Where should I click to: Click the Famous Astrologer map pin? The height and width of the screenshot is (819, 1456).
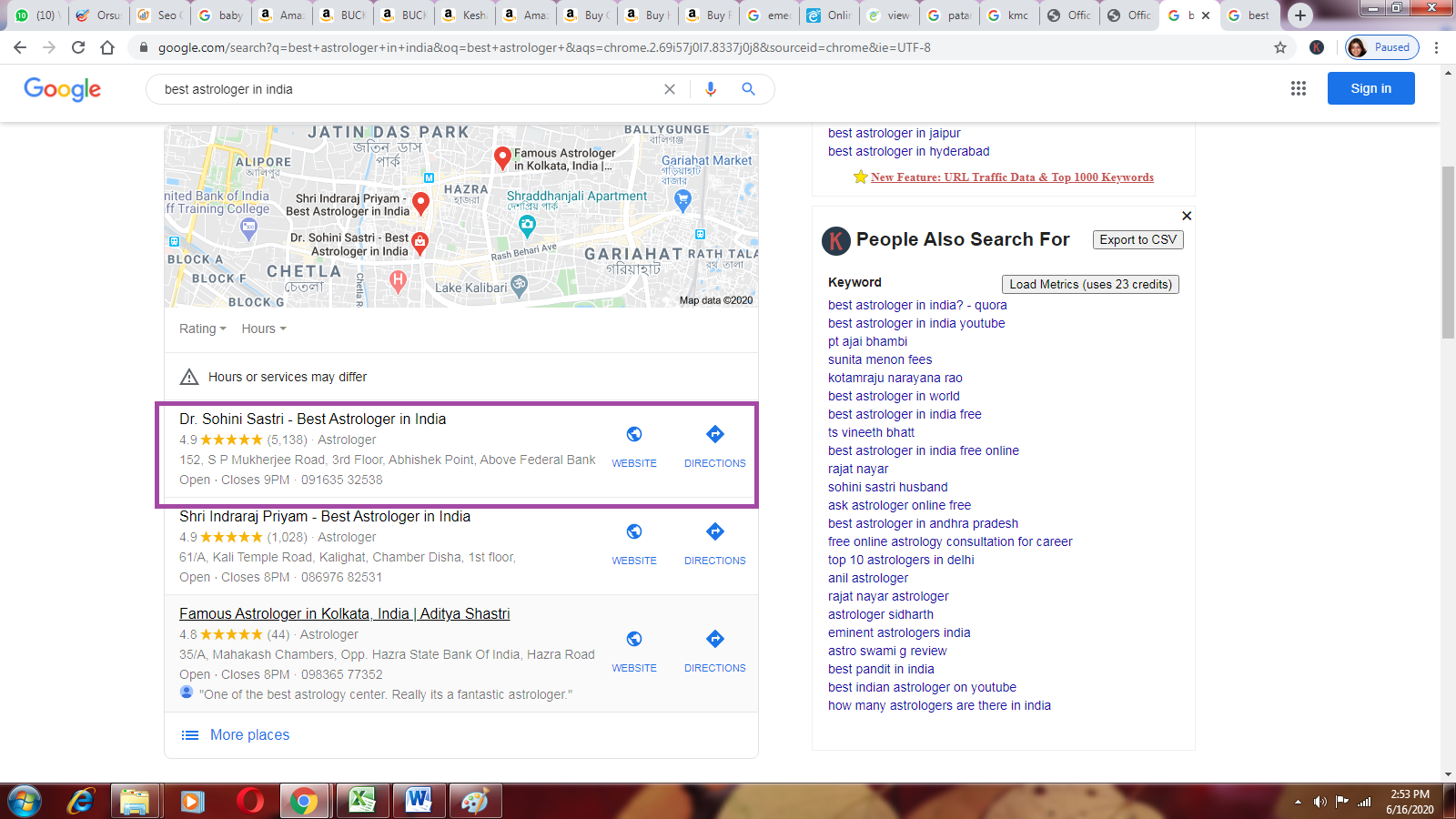502,158
